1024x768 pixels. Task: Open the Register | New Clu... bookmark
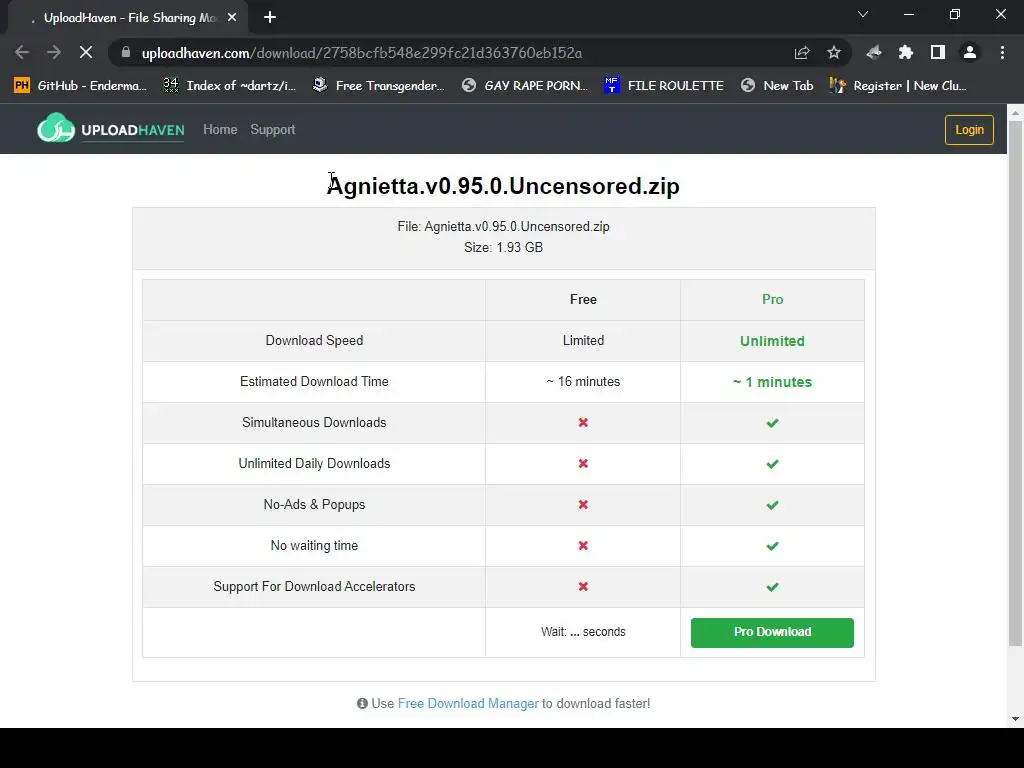pos(898,86)
